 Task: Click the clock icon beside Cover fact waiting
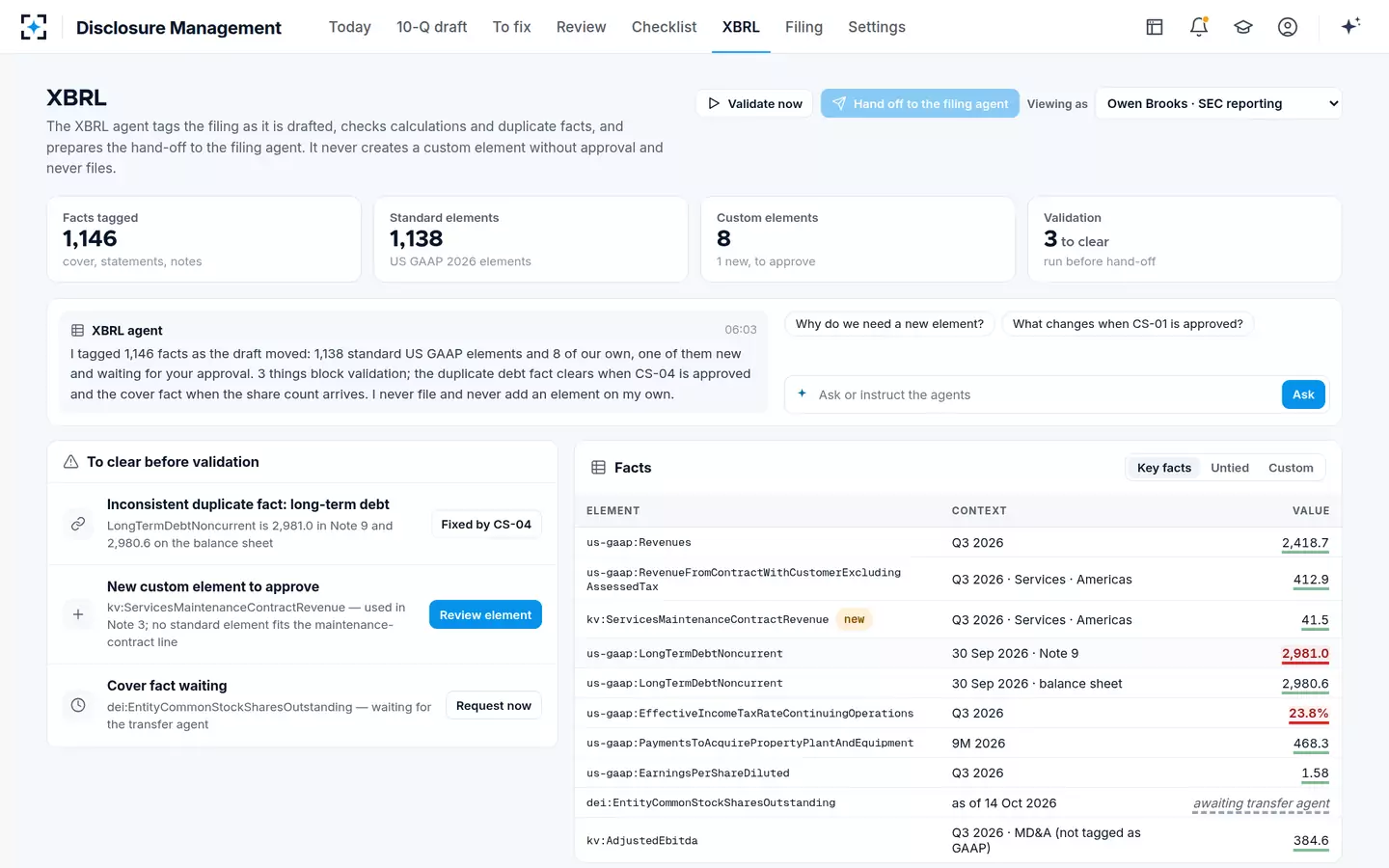(78, 705)
